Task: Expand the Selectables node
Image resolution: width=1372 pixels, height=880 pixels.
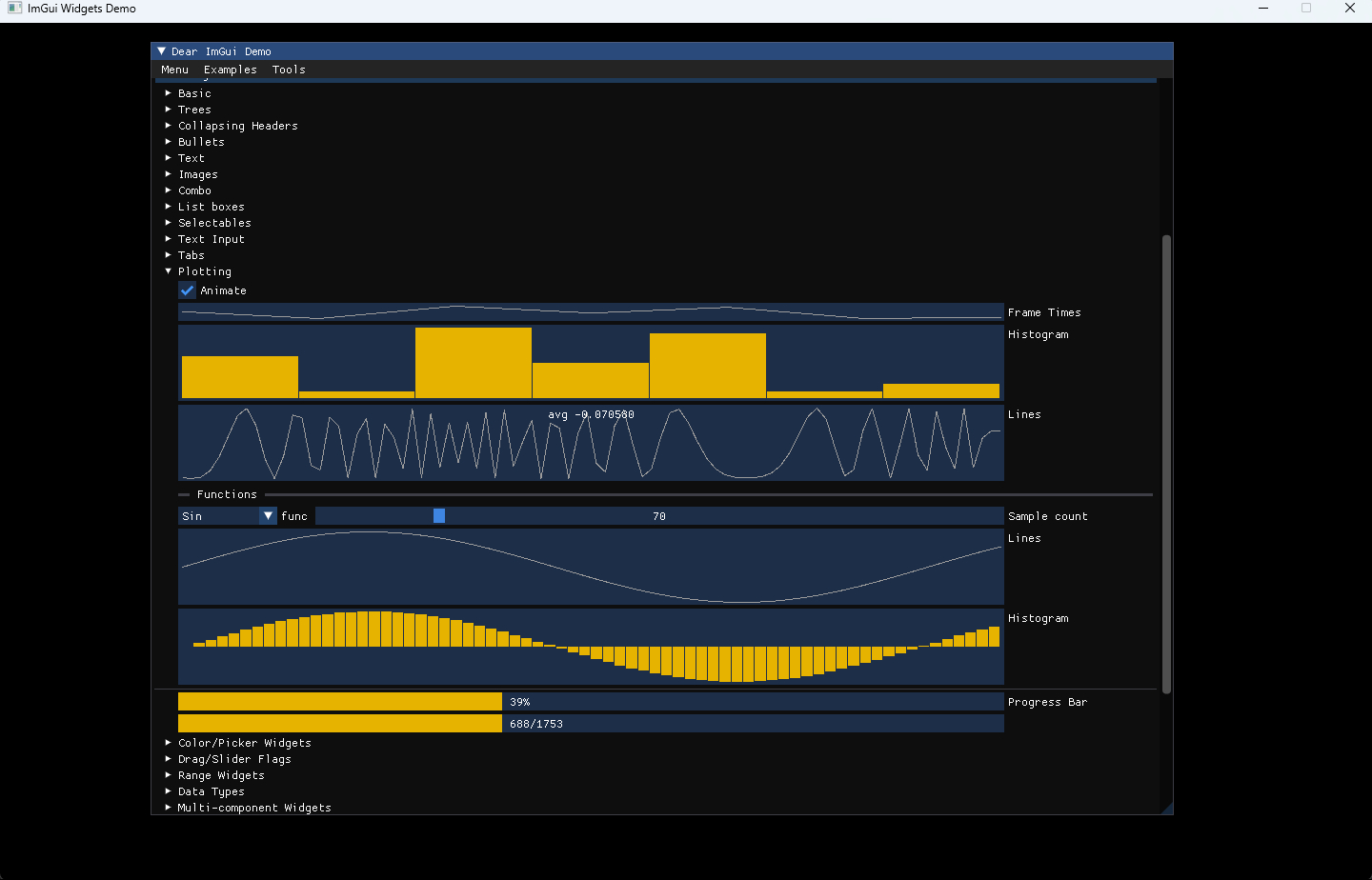Action: pyautogui.click(x=169, y=223)
